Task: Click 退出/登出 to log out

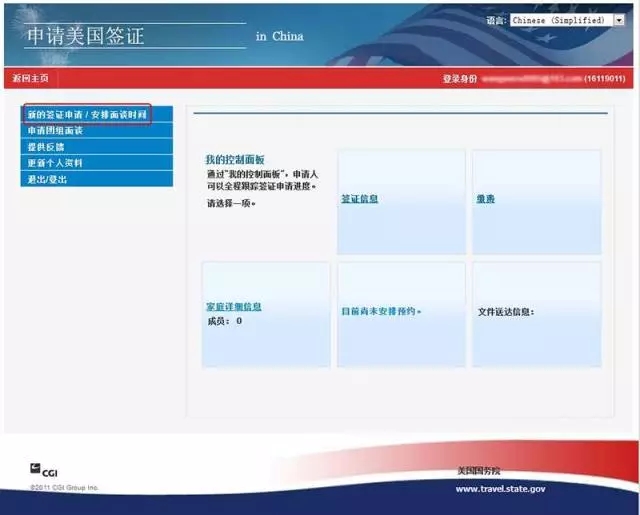Action: 97,179
